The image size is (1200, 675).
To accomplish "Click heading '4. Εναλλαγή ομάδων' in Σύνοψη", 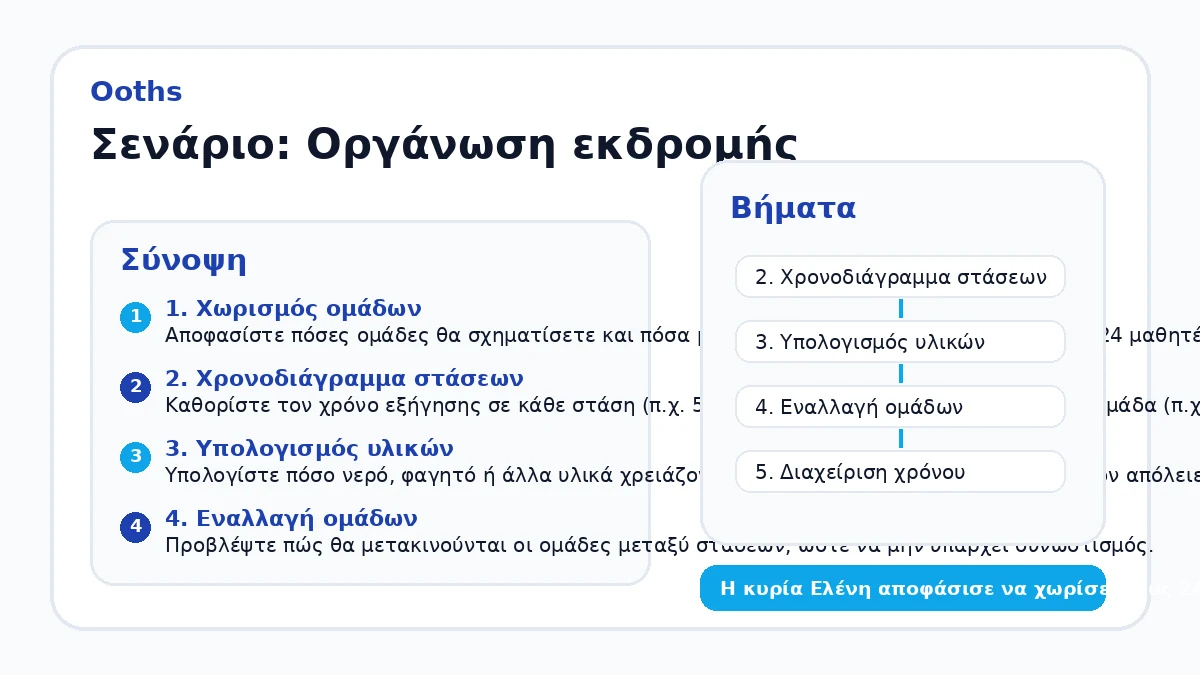I will pyautogui.click(x=291, y=518).
